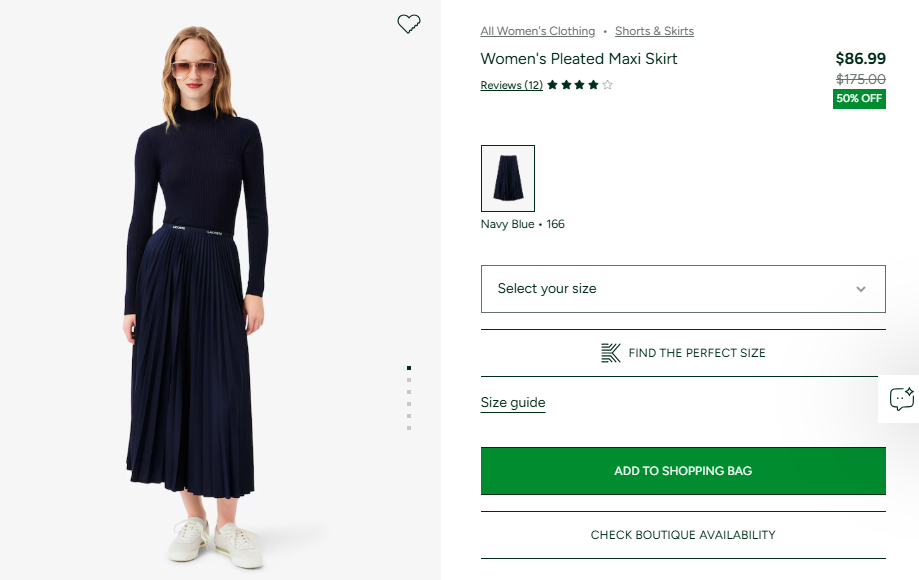Open the Reviews (12) link
919x580 pixels.
pos(511,85)
